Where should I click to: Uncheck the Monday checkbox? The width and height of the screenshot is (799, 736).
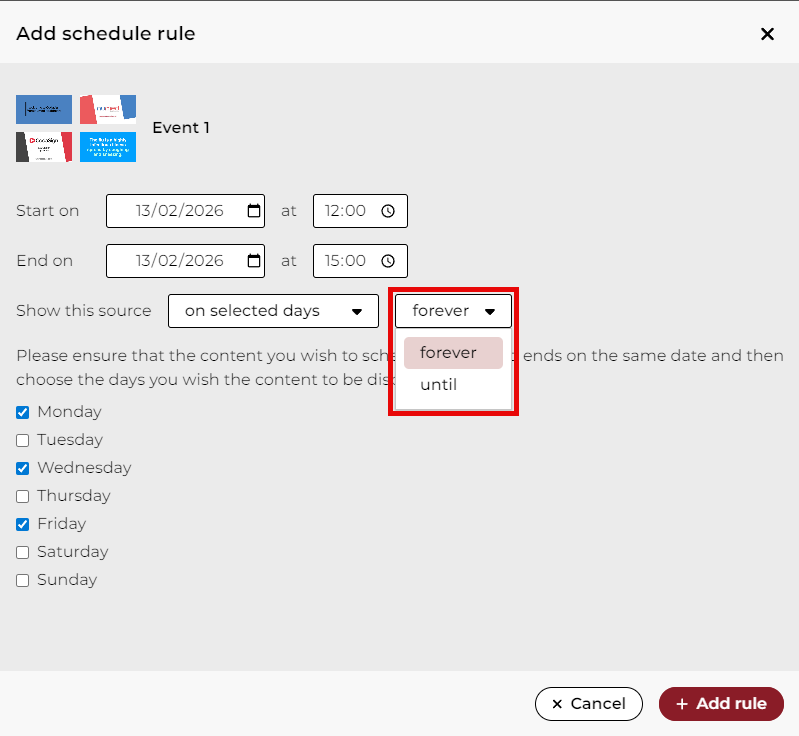[23, 412]
